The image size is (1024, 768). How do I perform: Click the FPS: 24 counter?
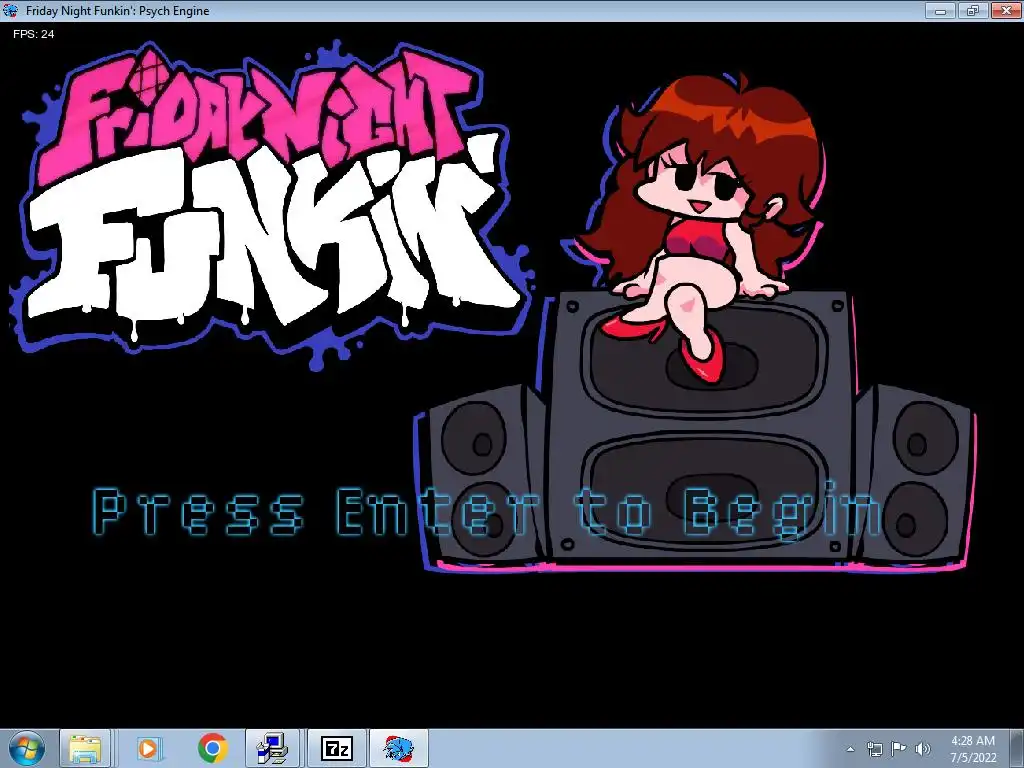(x=33, y=34)
